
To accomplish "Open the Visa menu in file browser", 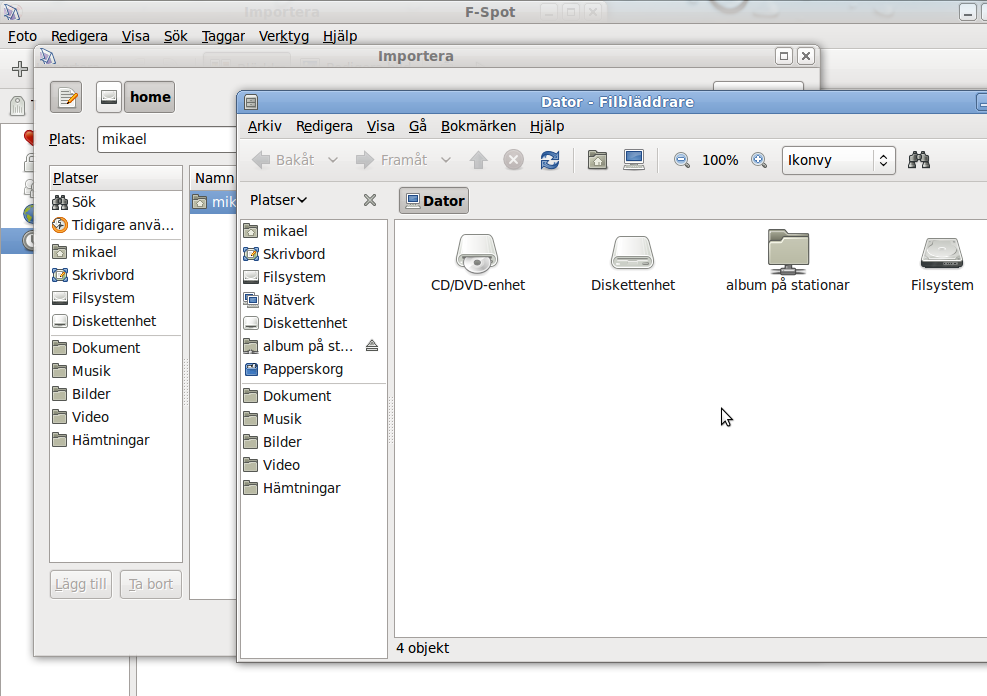I will click(x=381, y=126).
